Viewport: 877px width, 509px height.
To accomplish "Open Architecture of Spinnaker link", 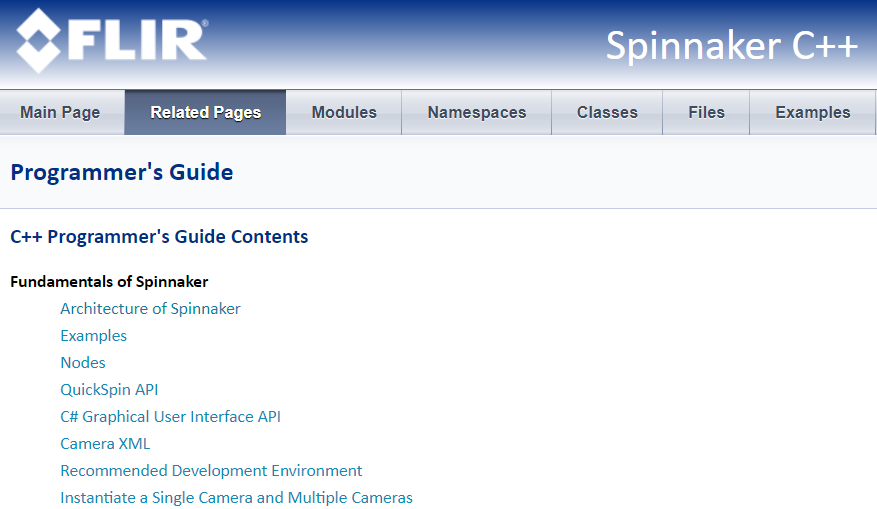I will (150, 309).
